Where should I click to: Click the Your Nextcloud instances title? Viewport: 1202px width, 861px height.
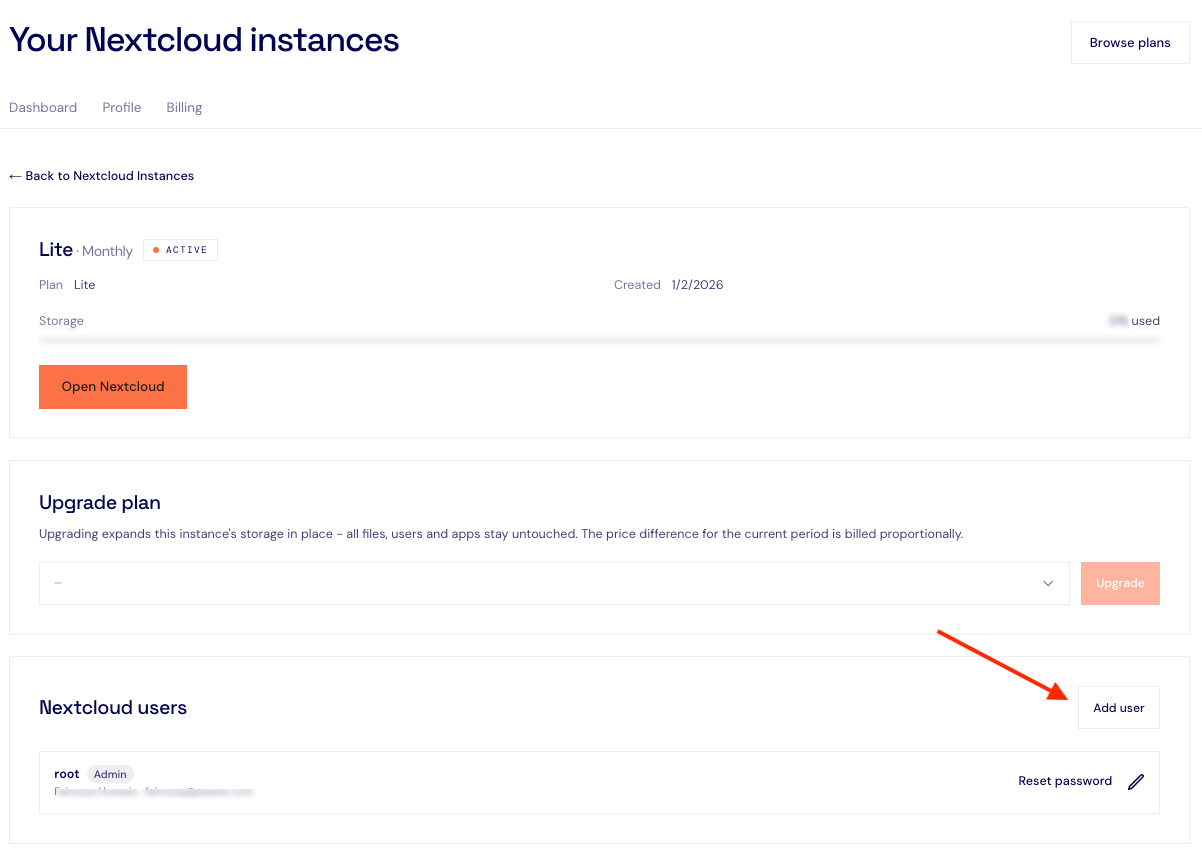pyautogui.click(x=204, y=40)
